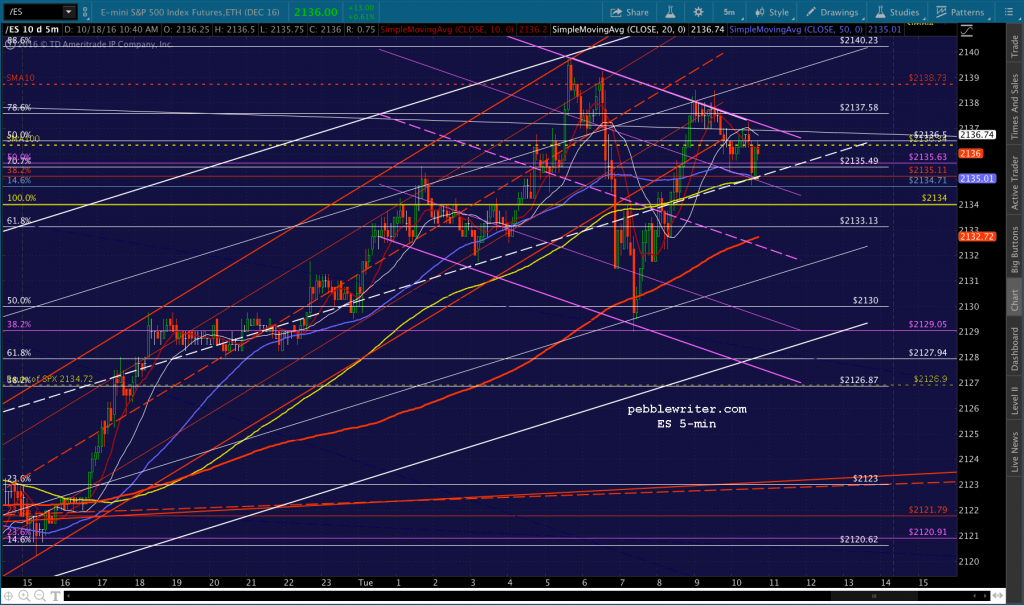Click the $2135.49 level label

click(x=859, y=161)
